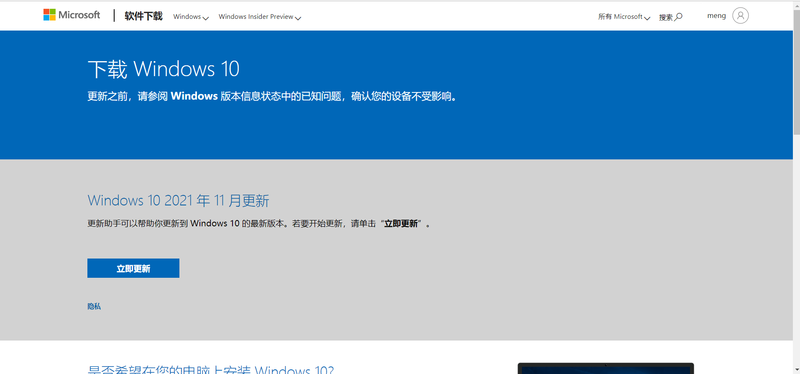Image resolution: width=800 pixels, height=374 pixels.
Task: Open the 隐私 link
Action: (94, 307)
